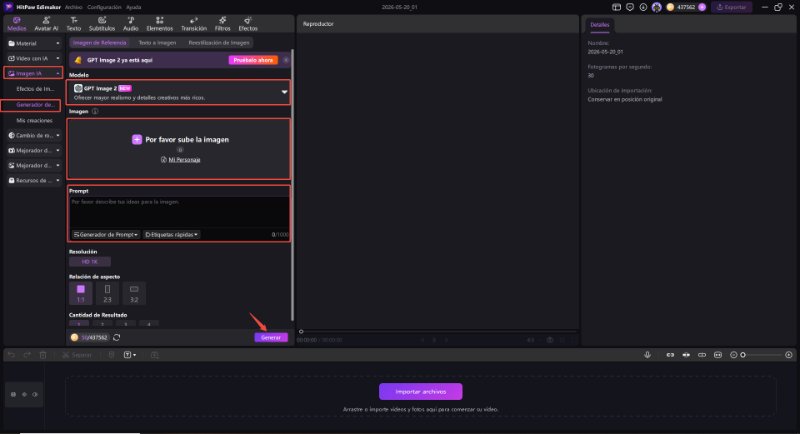Open the Filtros tool
This screenshot has width=800, height=434.
222,23
